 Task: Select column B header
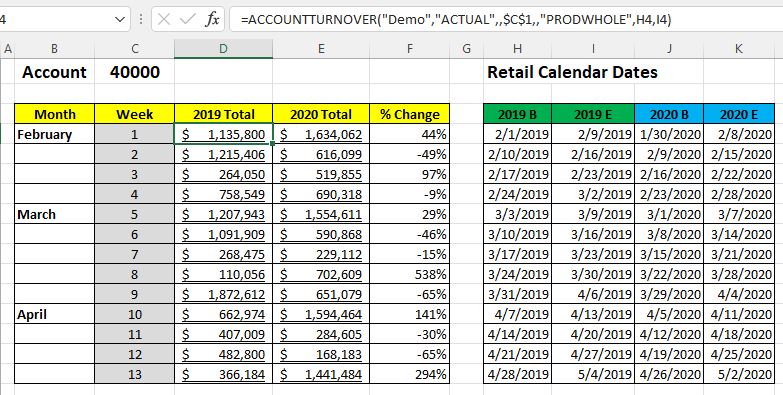point(54,48)
